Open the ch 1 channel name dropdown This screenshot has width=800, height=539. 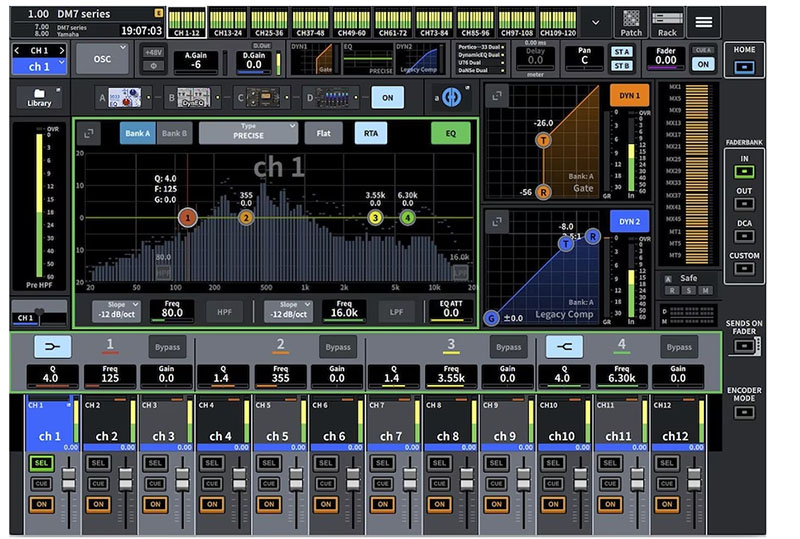39,66
